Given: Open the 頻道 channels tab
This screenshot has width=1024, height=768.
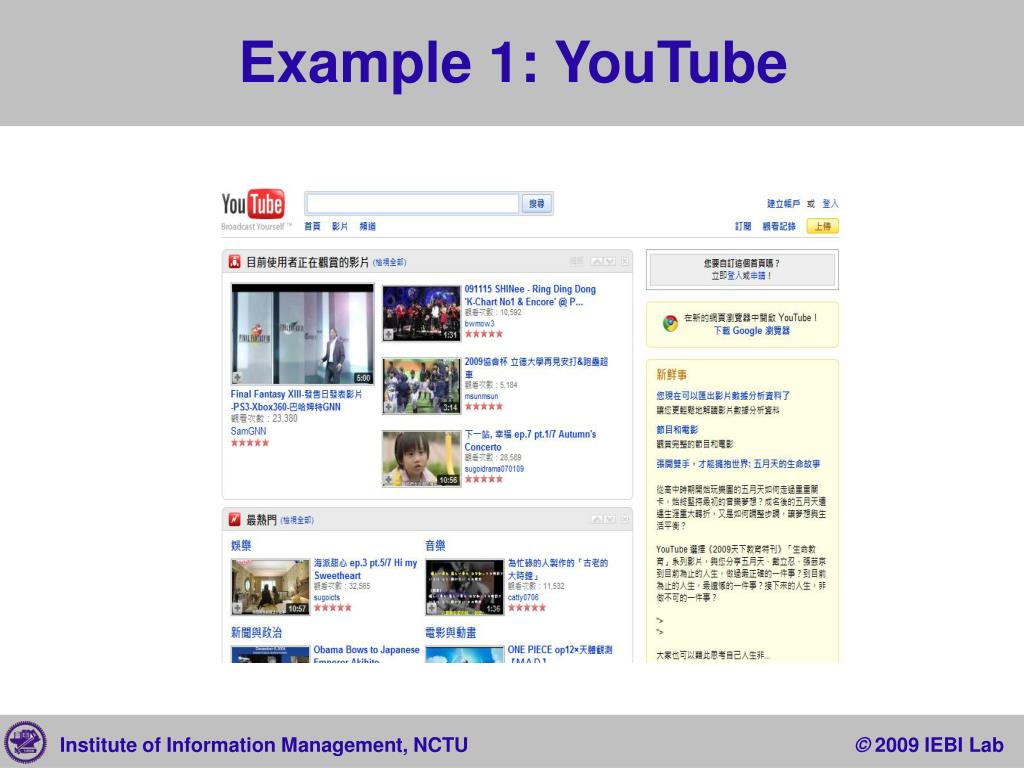Looking at the screenshot, I should (368, 226).
